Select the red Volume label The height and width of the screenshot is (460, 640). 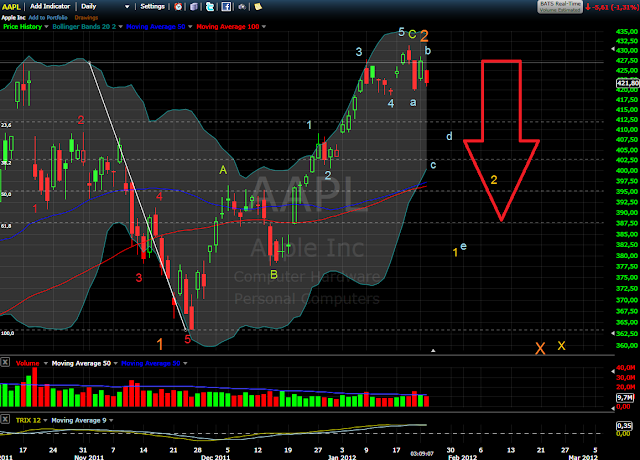click(27, 363)
